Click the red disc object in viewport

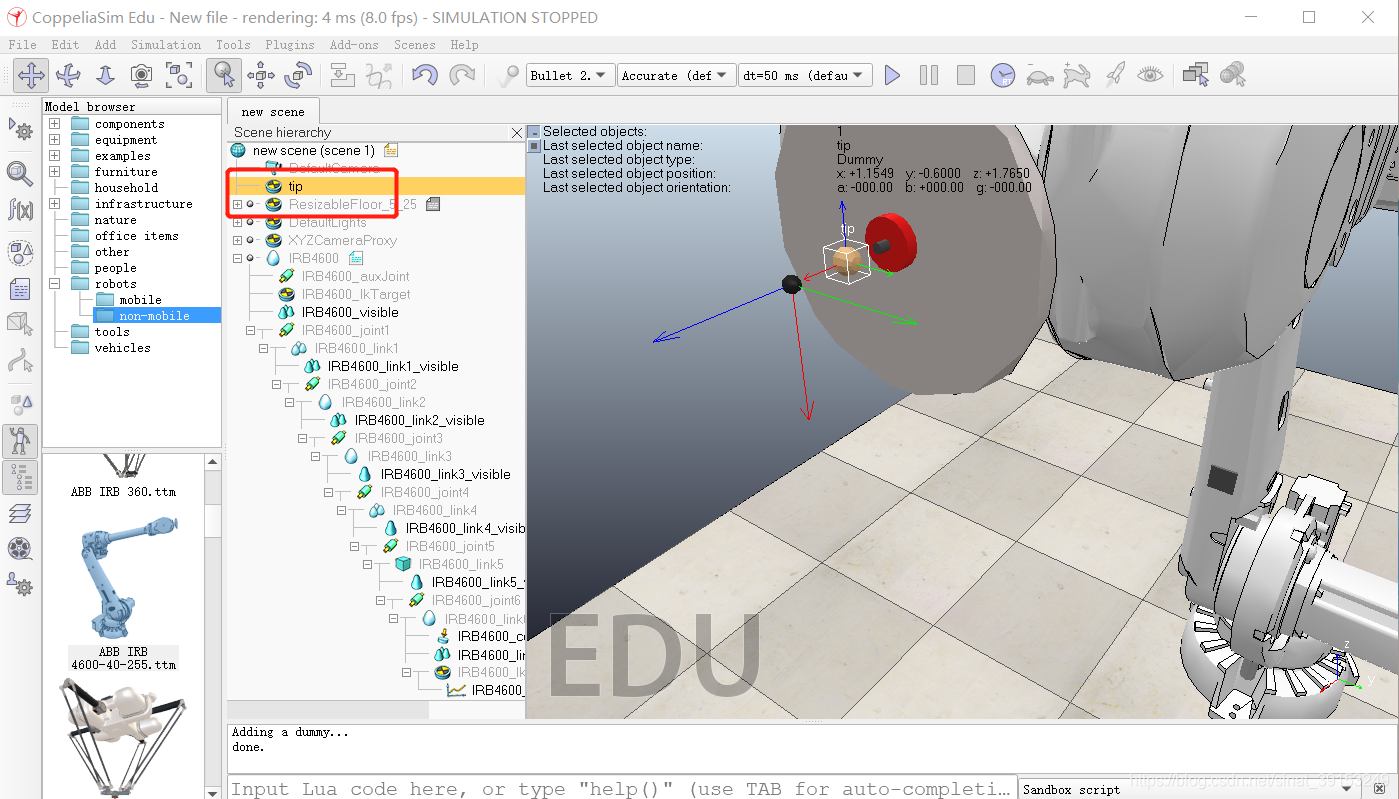click(x=891, y=242)
